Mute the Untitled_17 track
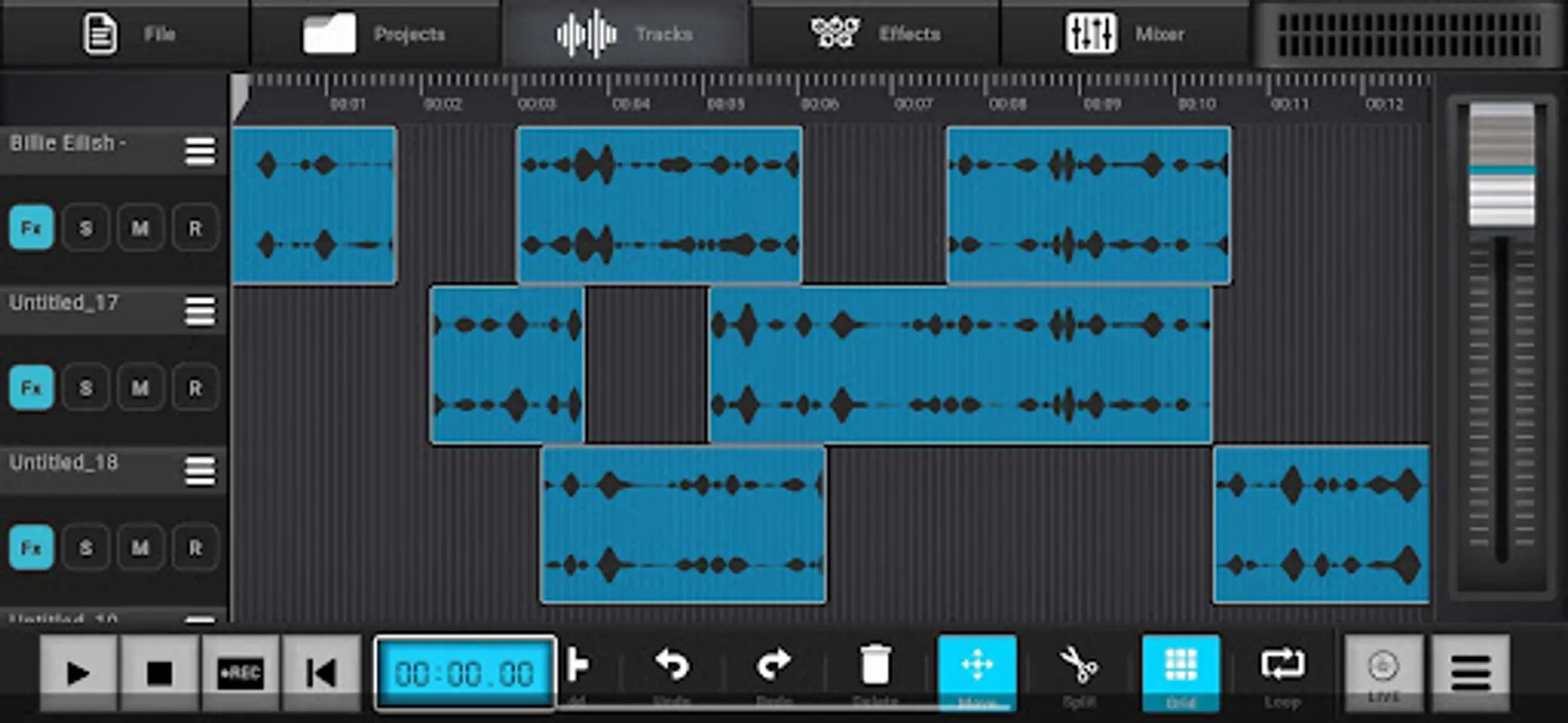Screen dimensions: 1568x723 (140, 387)
